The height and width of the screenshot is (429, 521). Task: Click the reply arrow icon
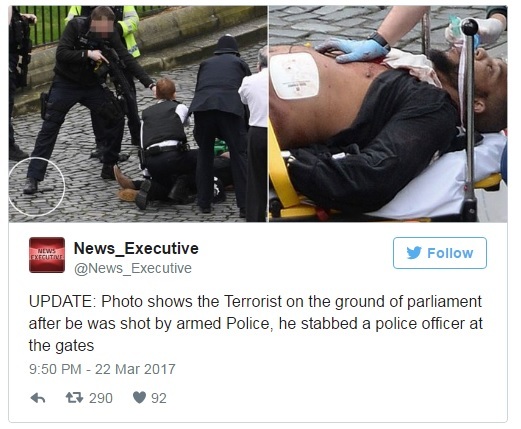coord(38,398)
